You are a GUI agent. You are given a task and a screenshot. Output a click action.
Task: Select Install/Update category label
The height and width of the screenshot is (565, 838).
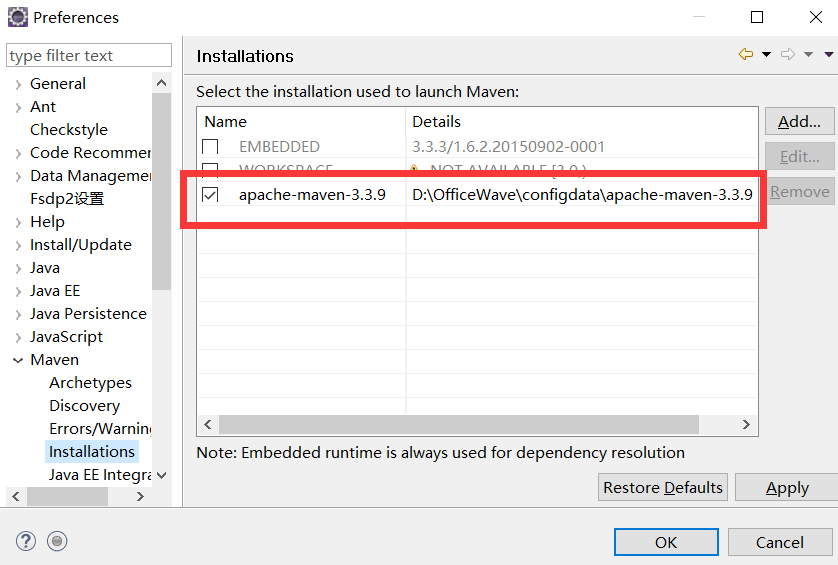point(81,245)
